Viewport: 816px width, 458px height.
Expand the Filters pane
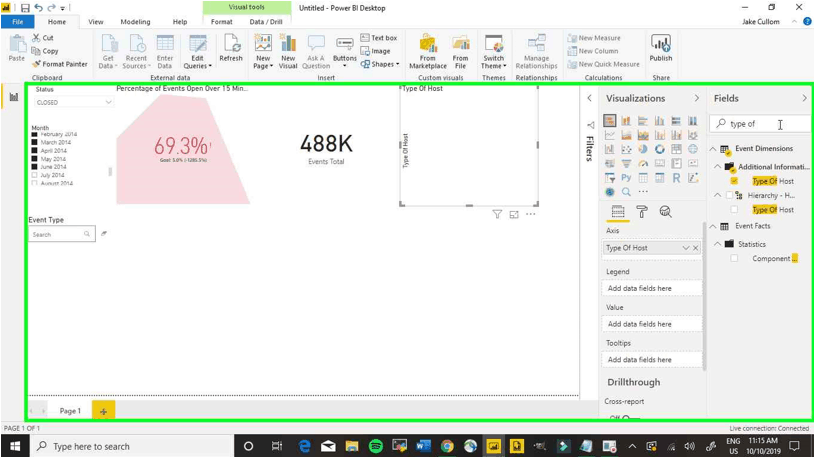tap(590, 98)
